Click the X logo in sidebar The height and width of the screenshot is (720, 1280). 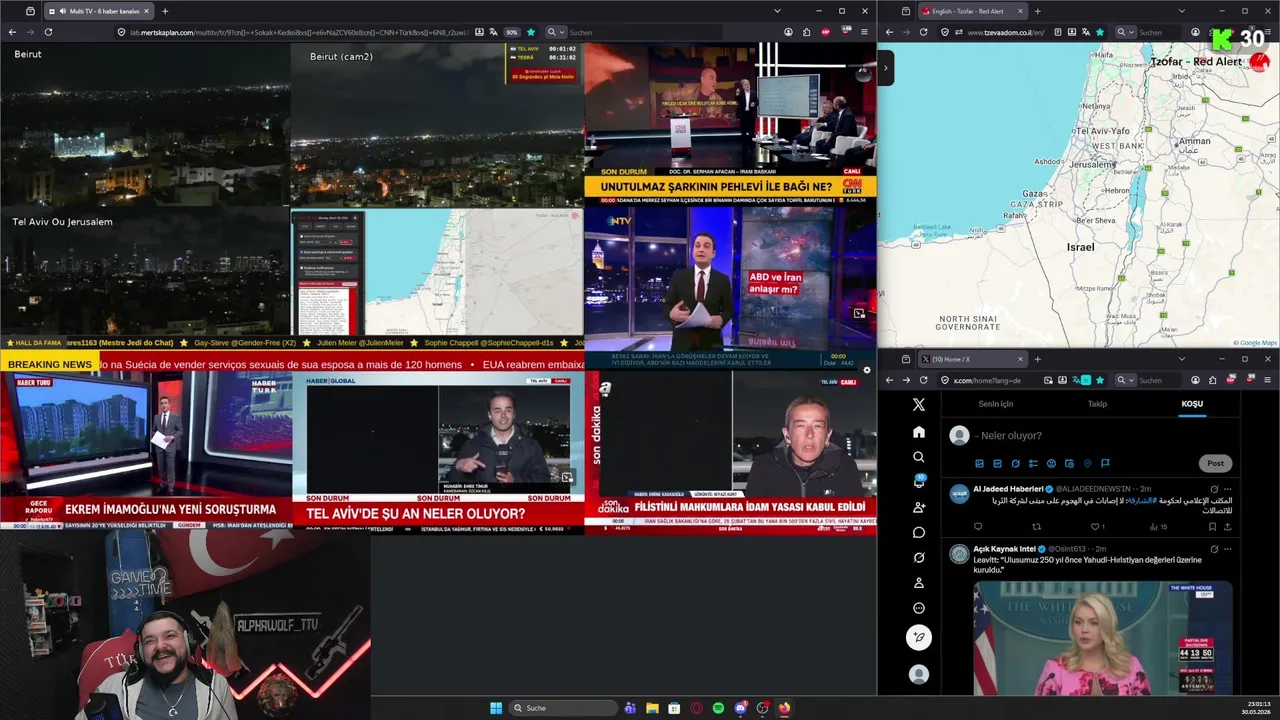coord(919,405)
